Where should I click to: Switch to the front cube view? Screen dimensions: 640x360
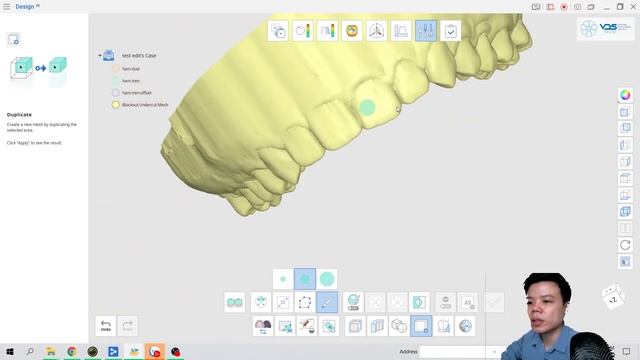tap(625, 112)
